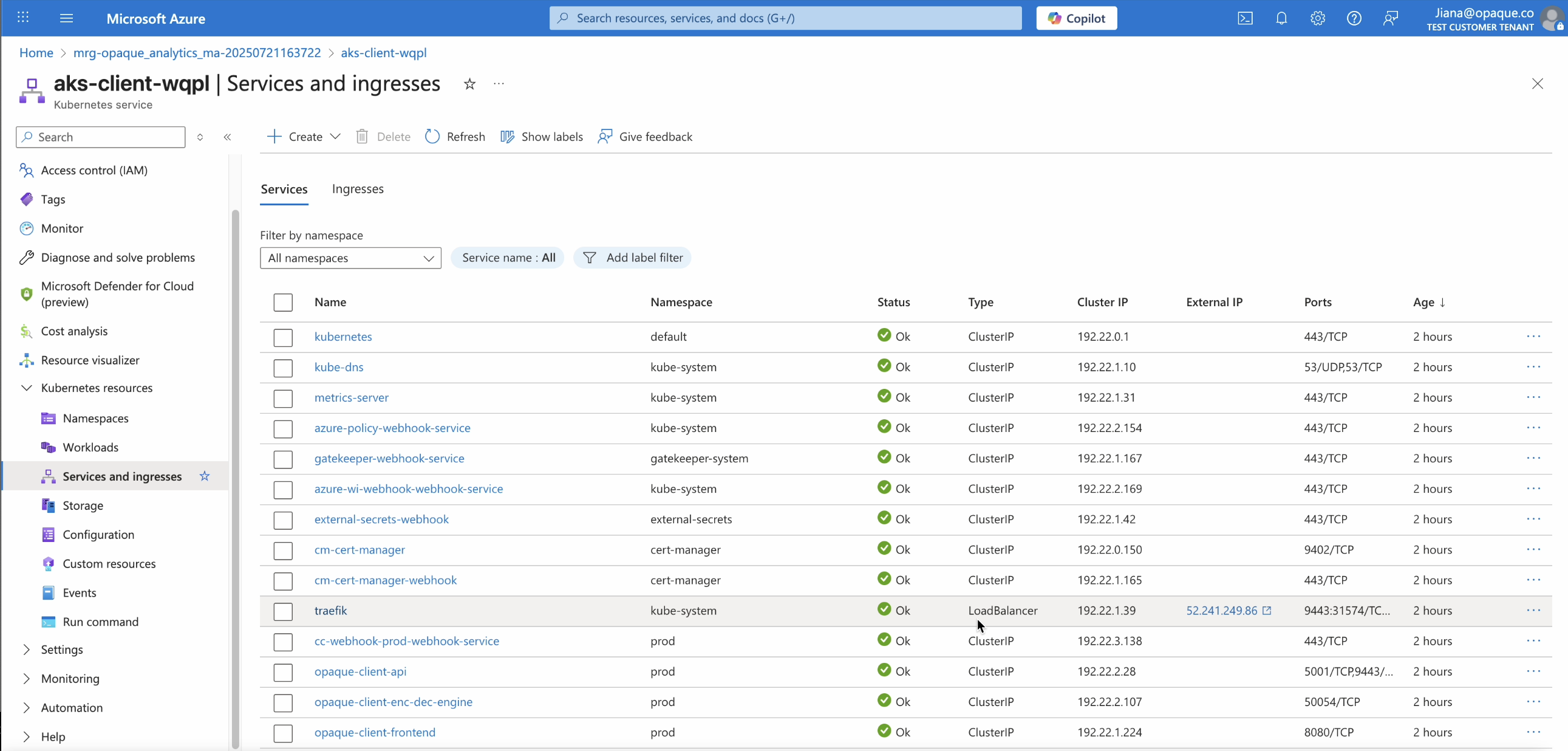Open Tags in the sidebar
The width and height of the screenshot is (1568, 751).
tap(53, 199)
